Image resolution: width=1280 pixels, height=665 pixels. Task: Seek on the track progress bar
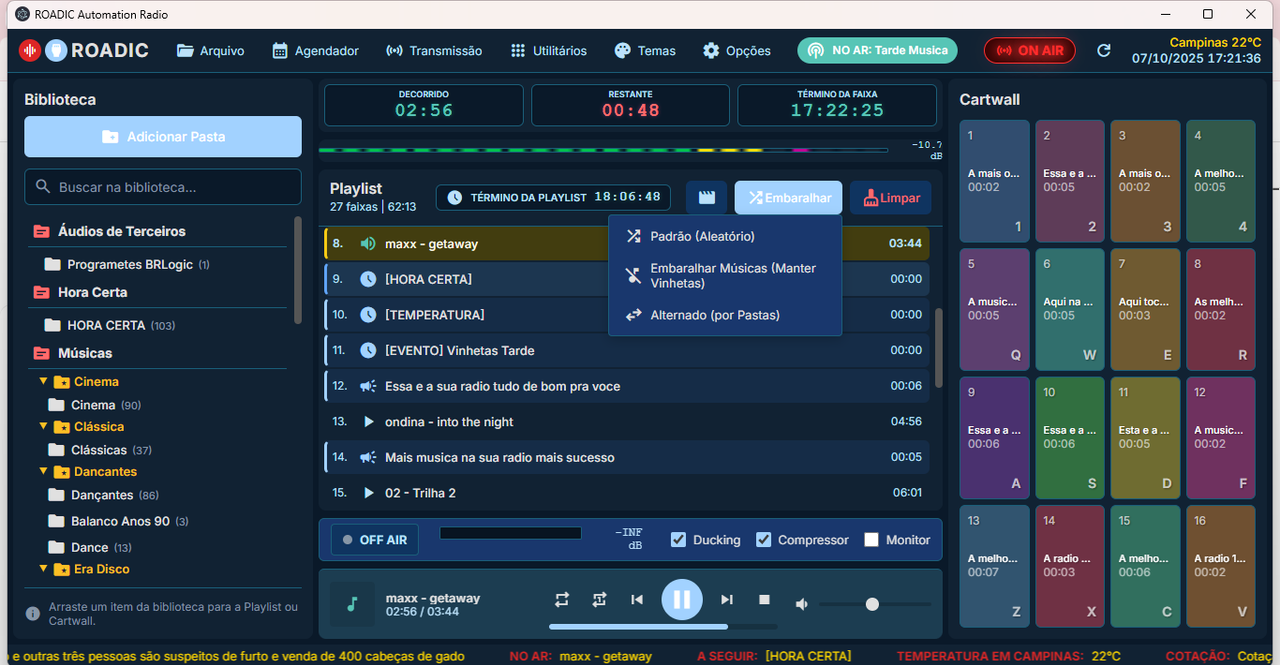click(663, 627)
